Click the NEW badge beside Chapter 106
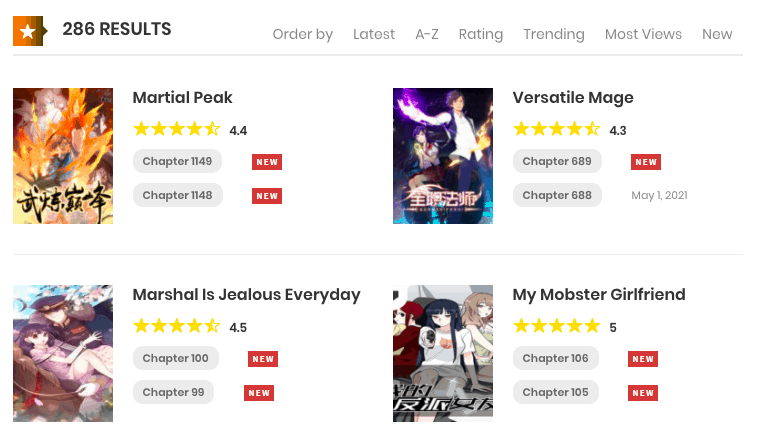The image size is (763, 445). coord(643,359)
